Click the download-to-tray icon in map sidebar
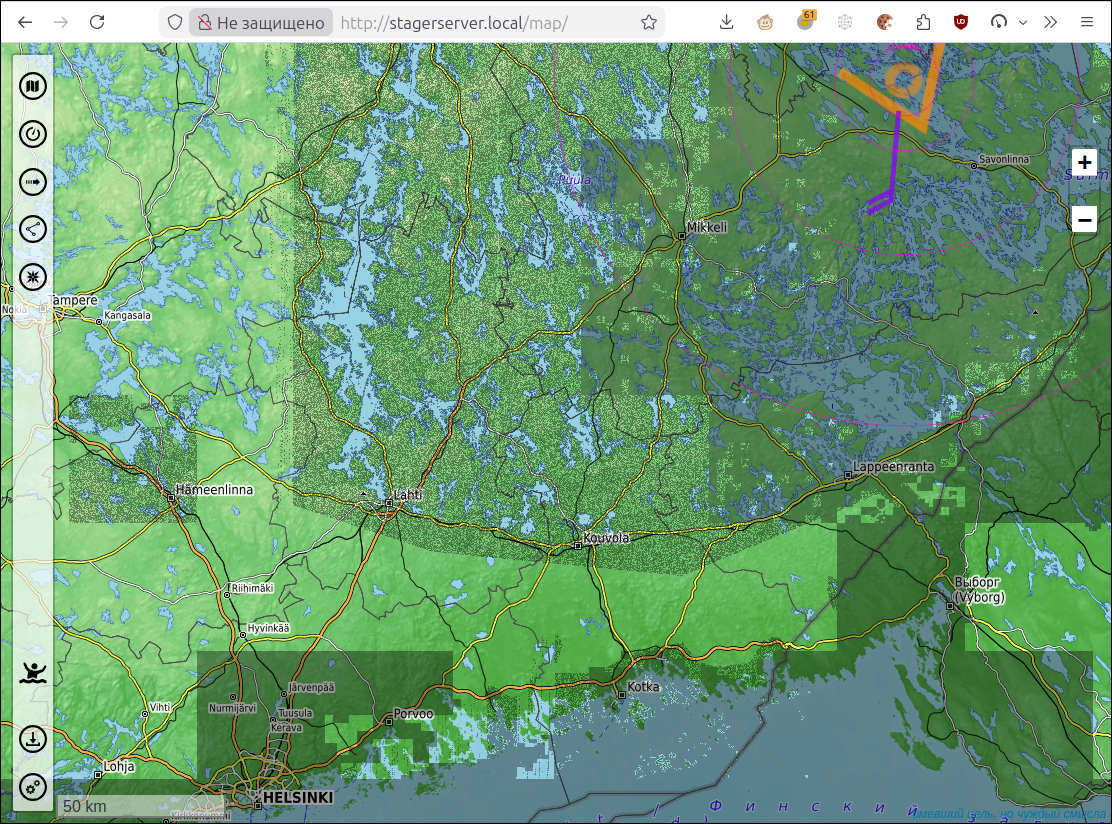 tap(33, 740)
